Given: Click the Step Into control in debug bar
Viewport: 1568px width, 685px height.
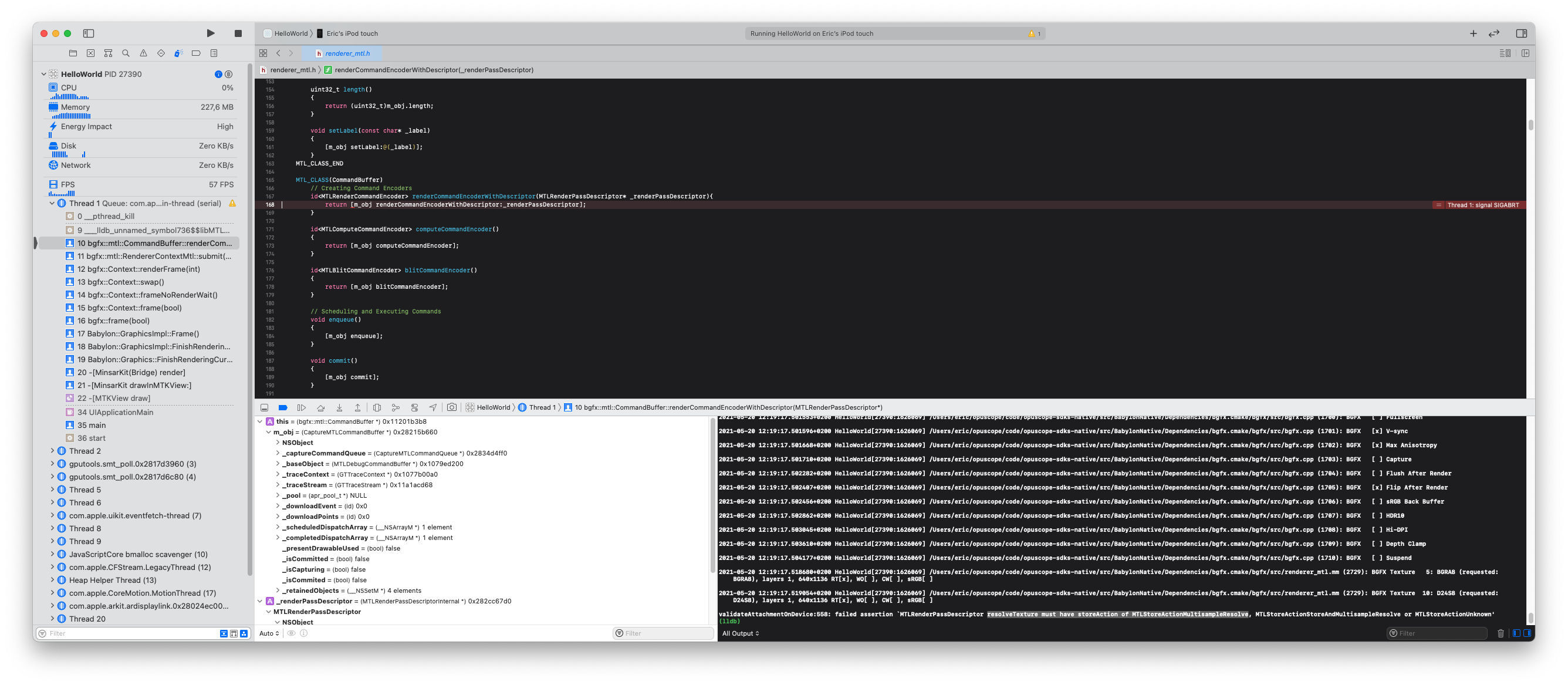Looking at the screenshot, I should pos(339,407).
